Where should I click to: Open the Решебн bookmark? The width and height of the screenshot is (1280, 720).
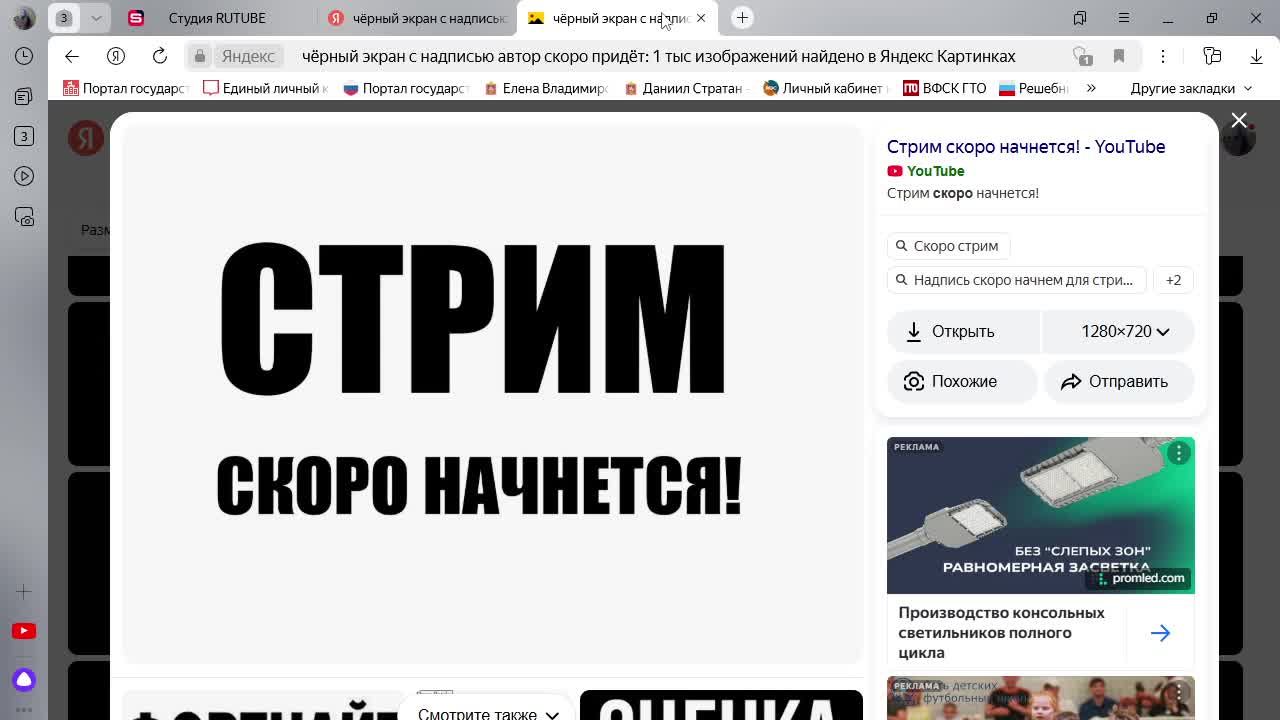click(x=1034, y=88)
